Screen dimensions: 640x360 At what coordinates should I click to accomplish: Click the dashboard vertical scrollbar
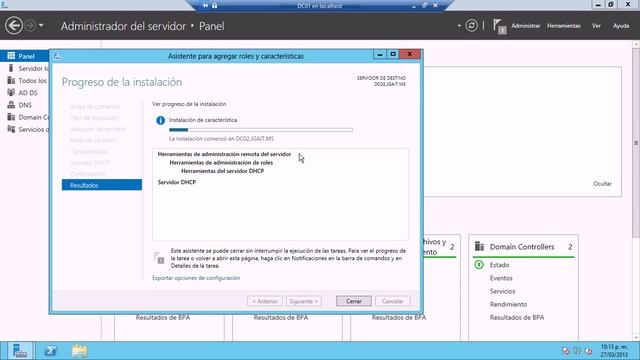point(636,143)
